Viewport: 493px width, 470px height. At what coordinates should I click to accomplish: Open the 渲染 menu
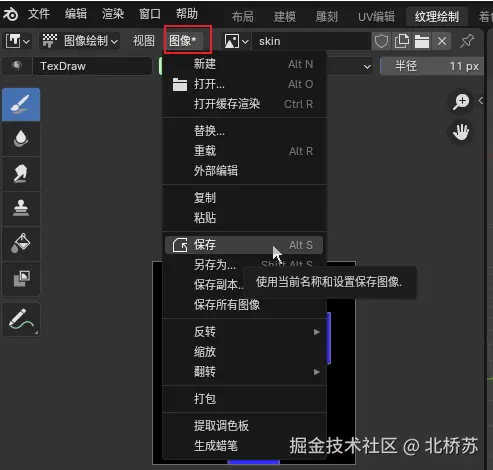[113, 14]
